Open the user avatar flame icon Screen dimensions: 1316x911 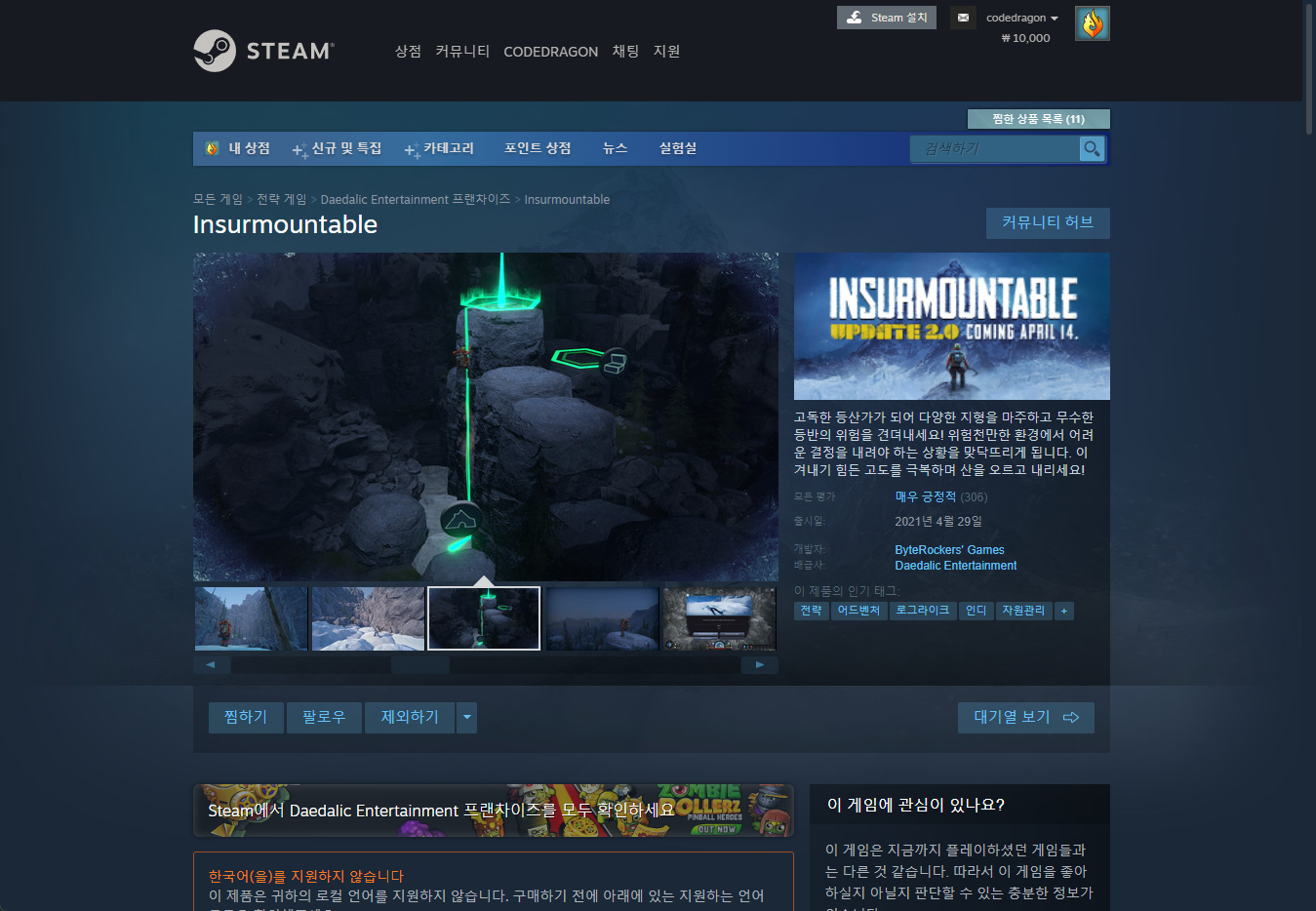click(x=1092, y=23)
